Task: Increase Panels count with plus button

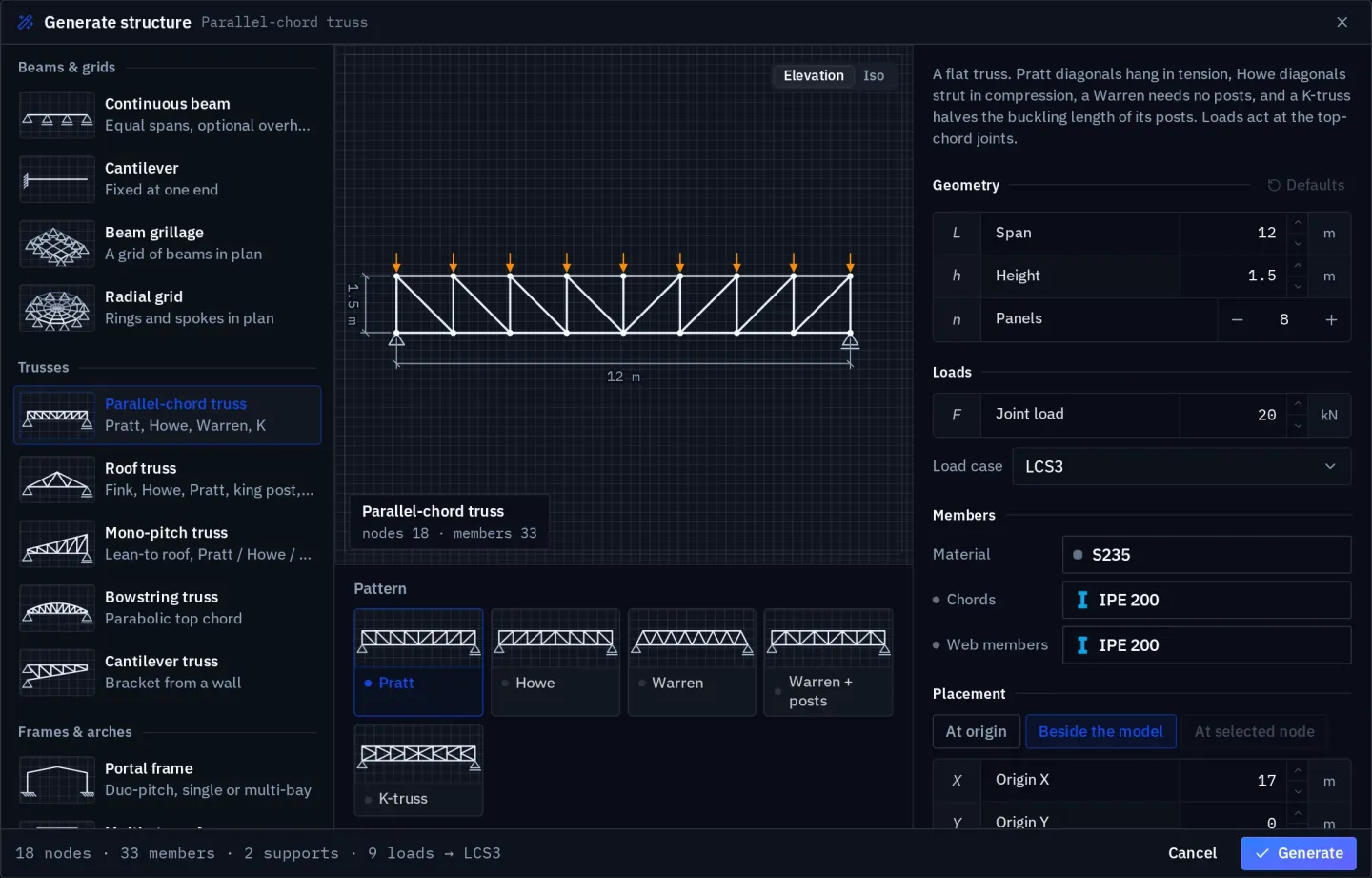Action: pos(1331,319)
